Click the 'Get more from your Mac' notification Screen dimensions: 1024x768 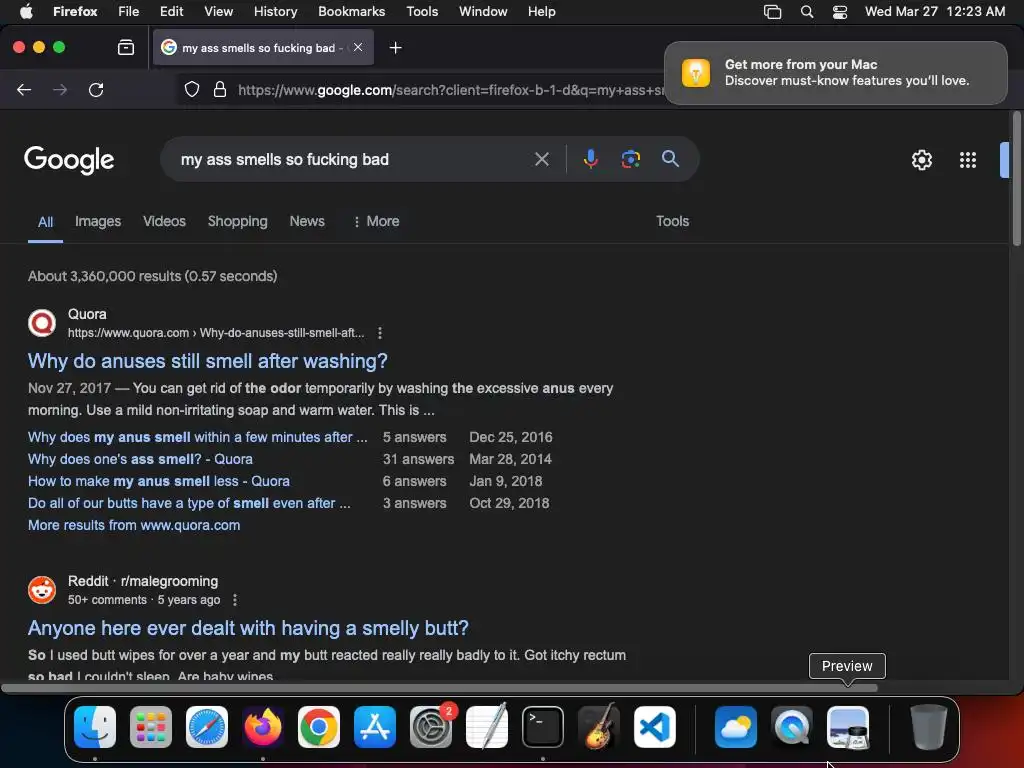click(836, 72)
